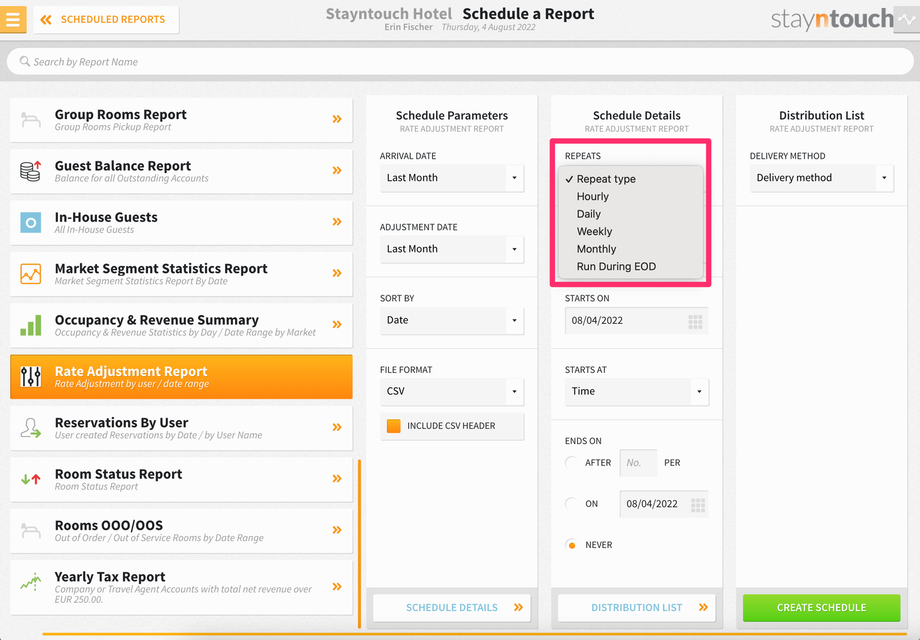Viewport: 920px width, 640px height.
Task: Click the Room Status Report arrows icon
Action: [31, 479]
